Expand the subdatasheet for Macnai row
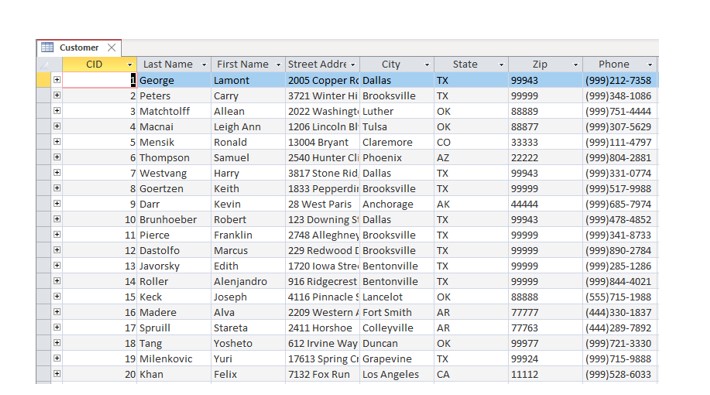Image resolution: width=710 pixels, height=395 pixels. tap(57, 126)
